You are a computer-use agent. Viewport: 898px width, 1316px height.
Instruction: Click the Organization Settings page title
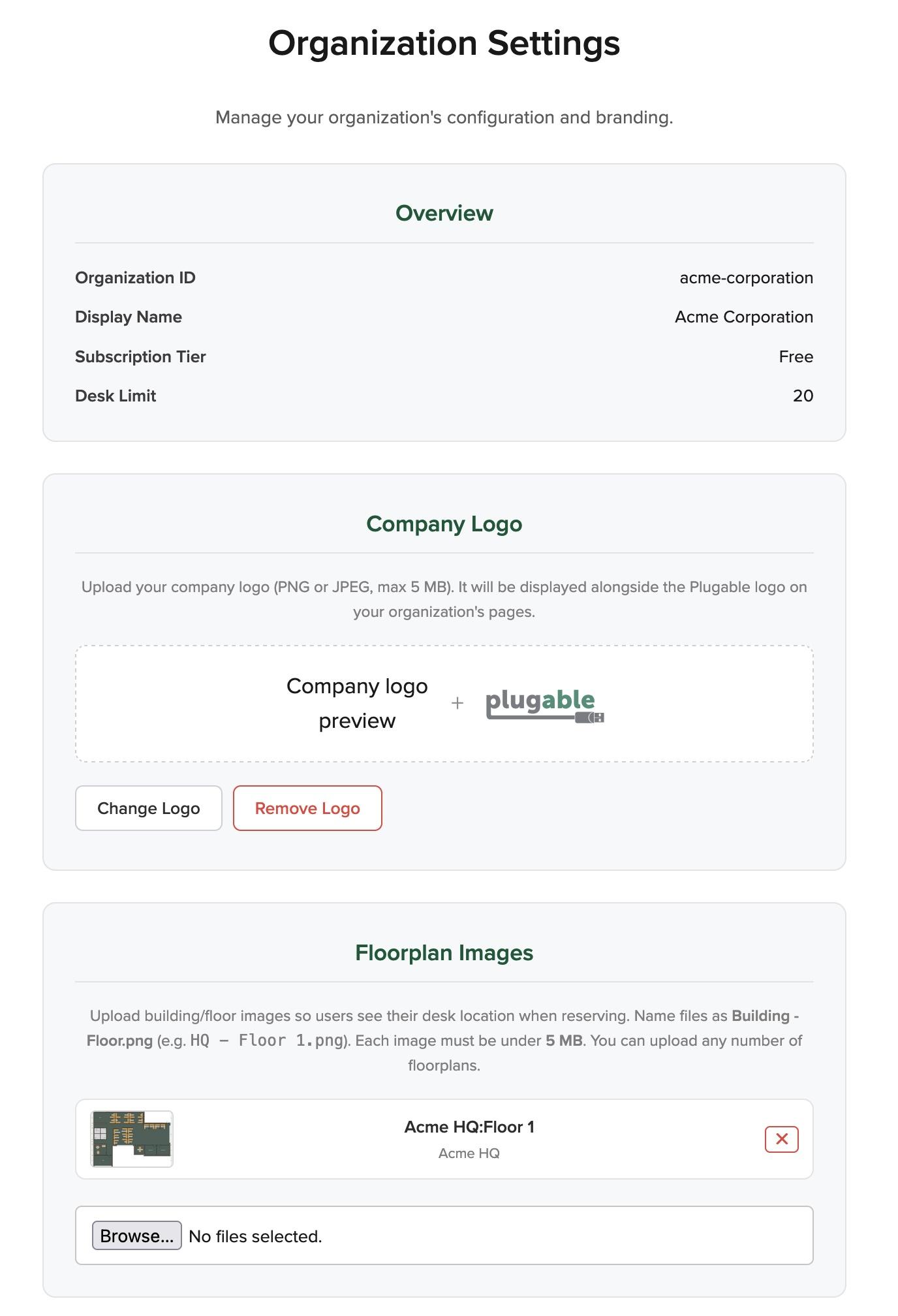click(x=444, y=43)
